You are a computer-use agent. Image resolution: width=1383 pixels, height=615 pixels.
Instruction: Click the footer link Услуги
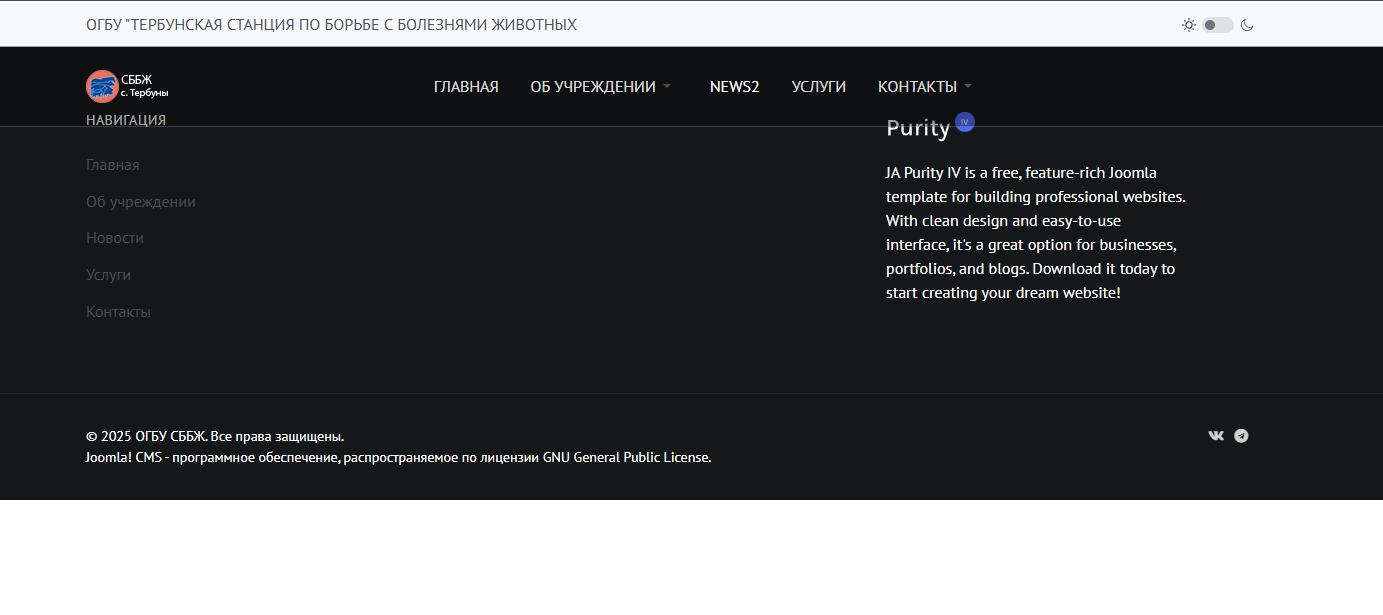pyautogui.click(x=108, y=275)
